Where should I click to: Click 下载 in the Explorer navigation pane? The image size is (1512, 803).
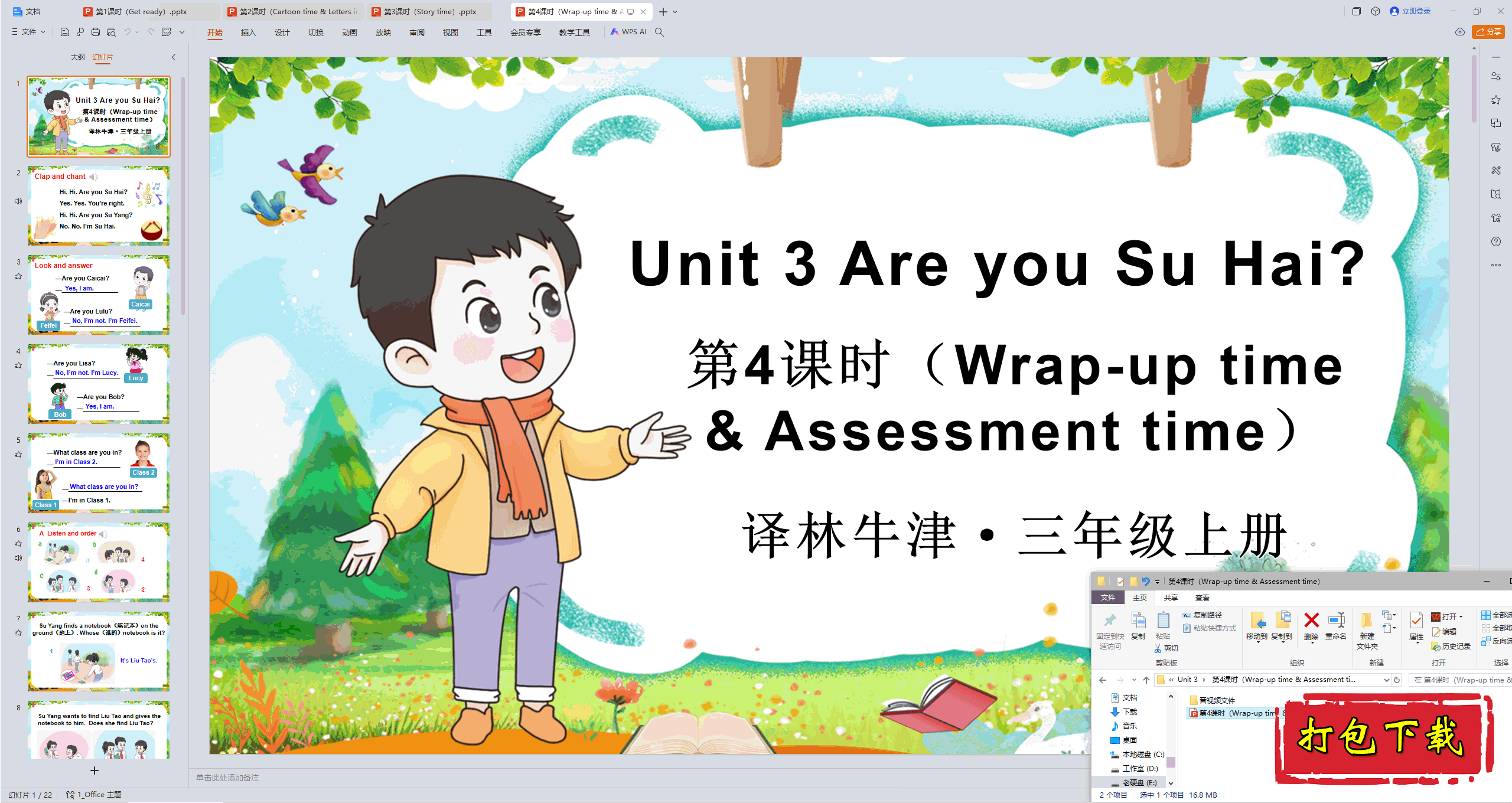click(x=1124, y=712)
